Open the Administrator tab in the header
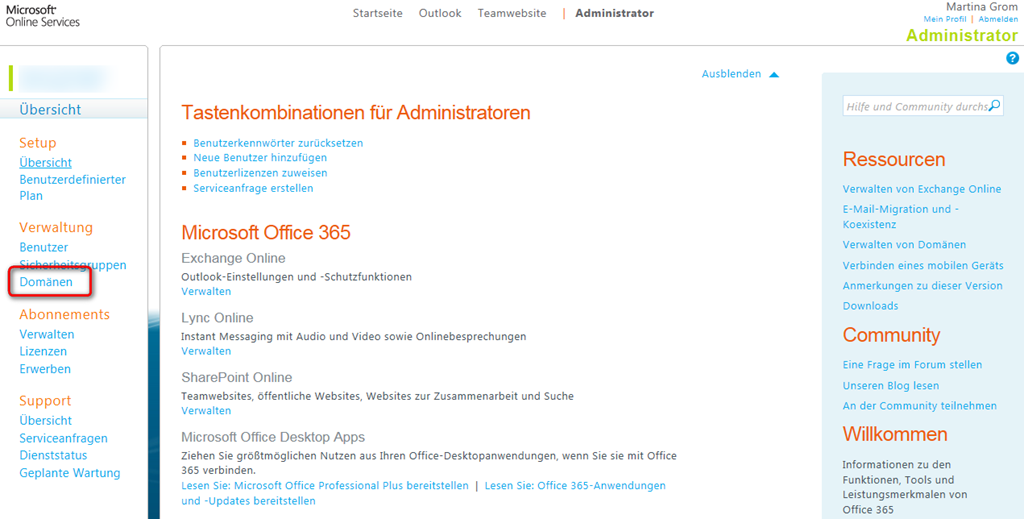Image resolution: width=1024 pixels, height=519 pixels. click(614, 13)
